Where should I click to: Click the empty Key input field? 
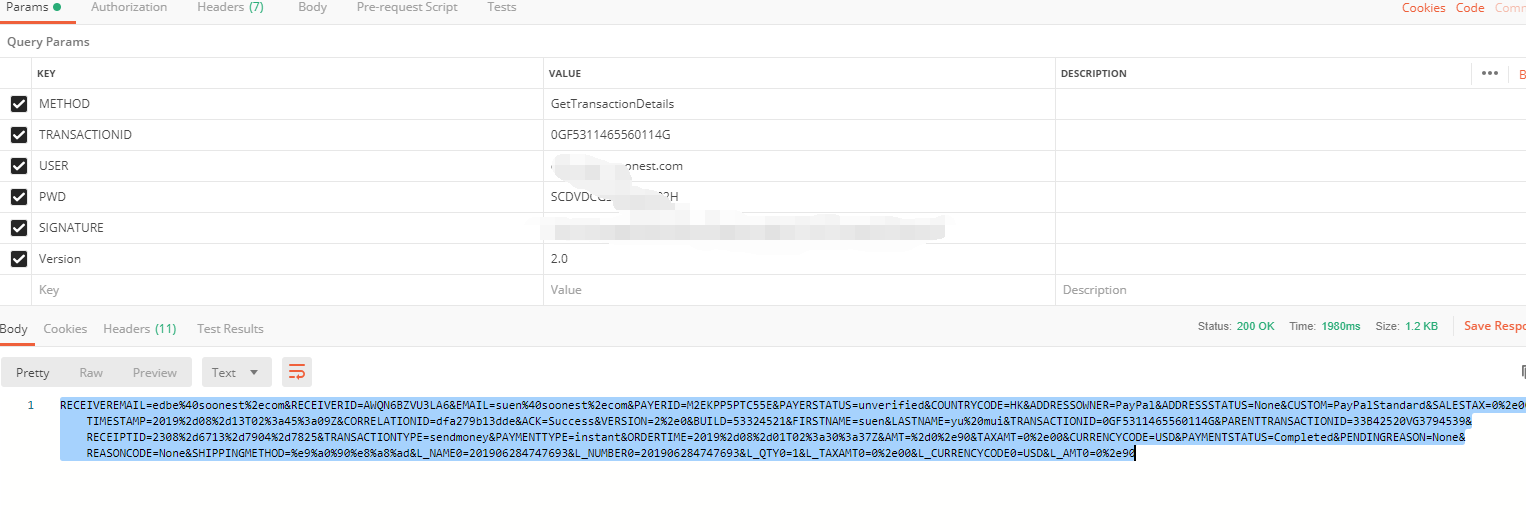coord(288,290)
